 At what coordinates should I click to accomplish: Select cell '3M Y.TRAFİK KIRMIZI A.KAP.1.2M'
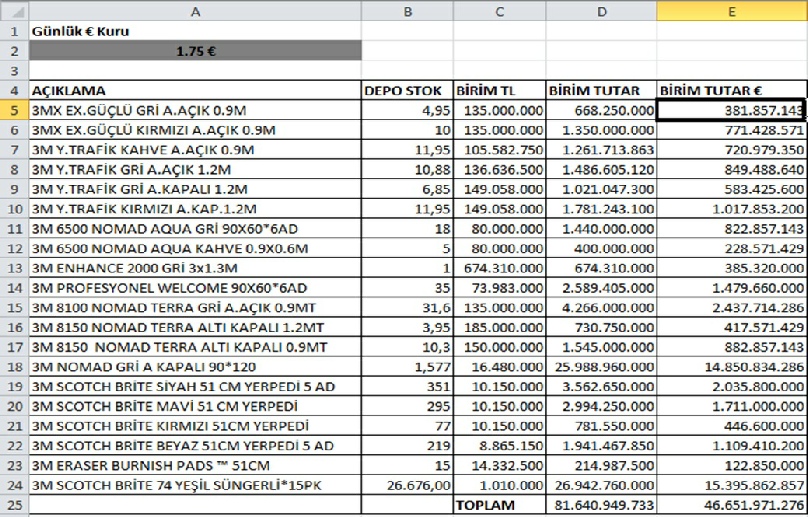click(195, 209)
